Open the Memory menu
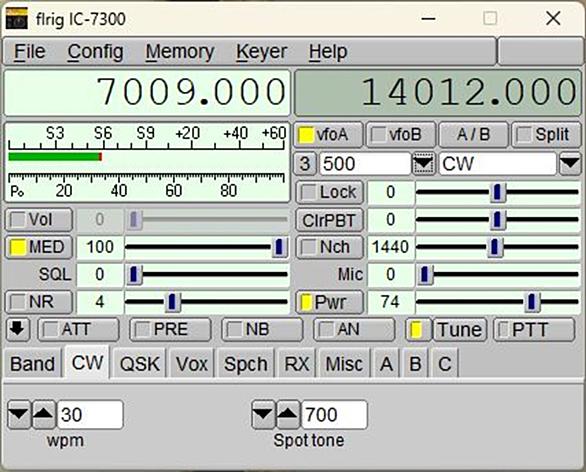The image size is (586, 472). (180, 52)
